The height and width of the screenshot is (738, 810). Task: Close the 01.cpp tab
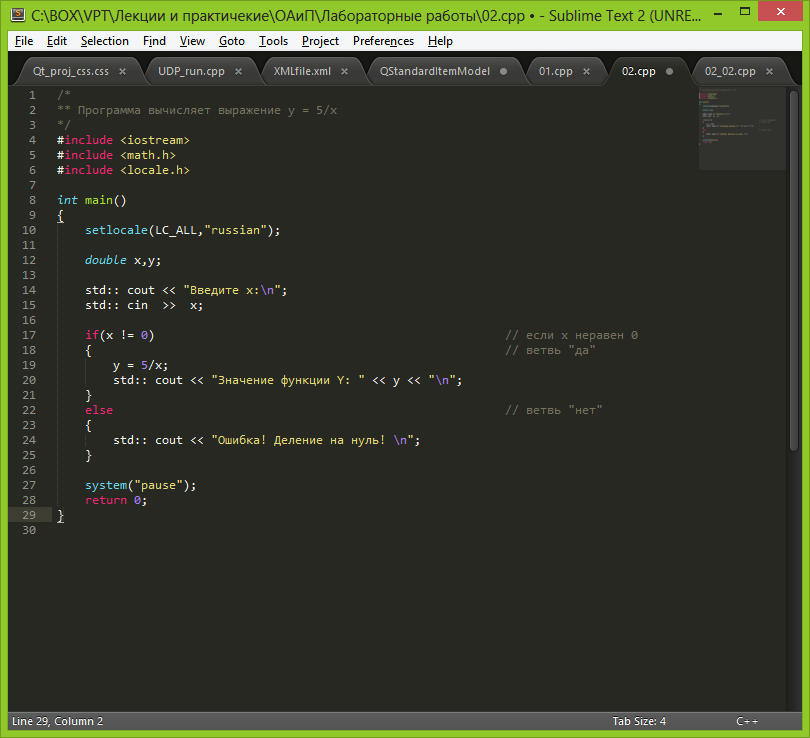(586, 72)
